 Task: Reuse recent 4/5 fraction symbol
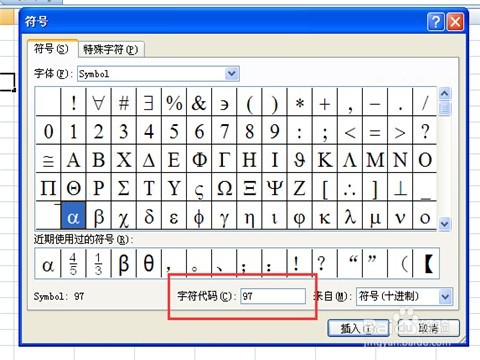73,263
